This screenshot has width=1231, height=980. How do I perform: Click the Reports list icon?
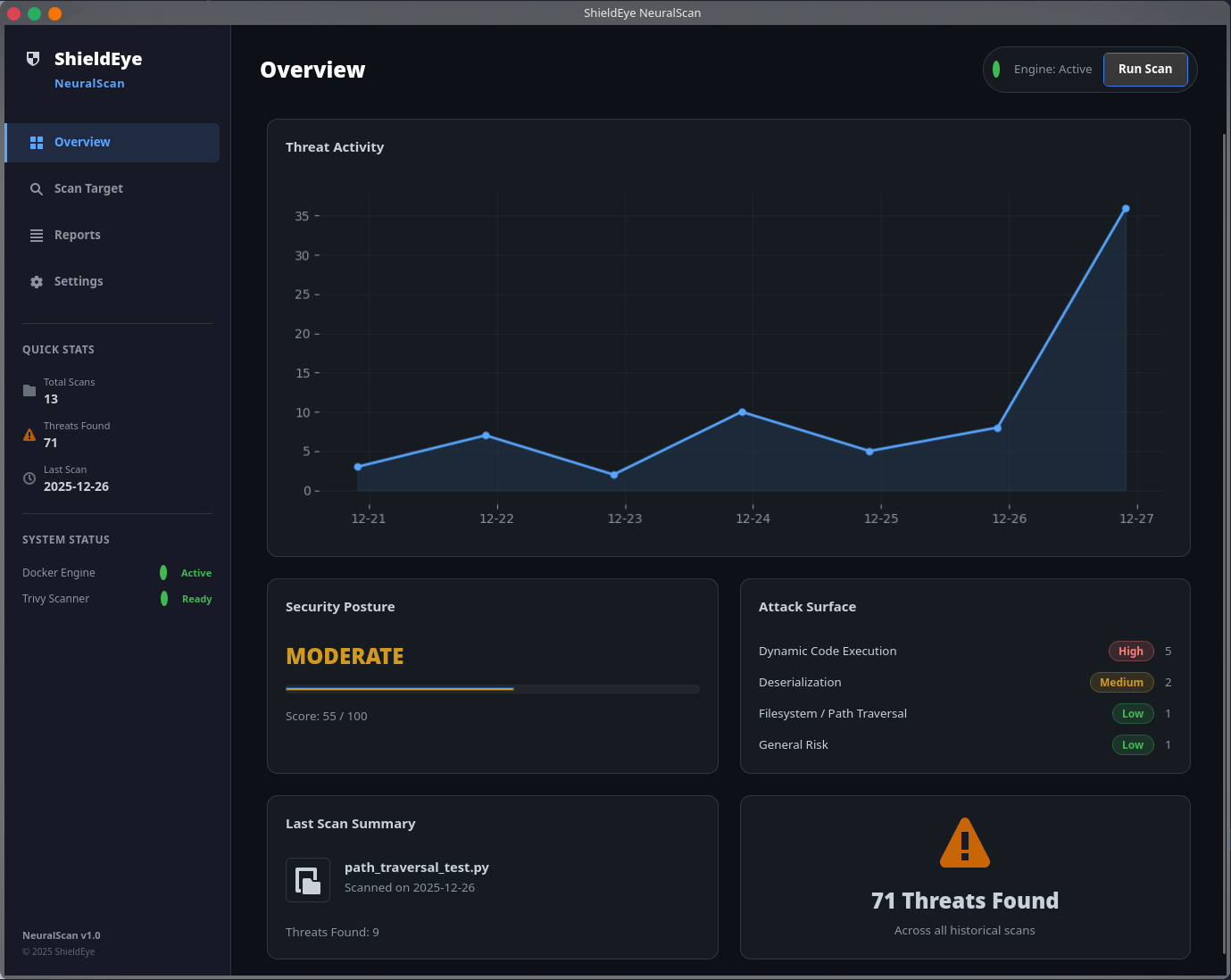37,236
